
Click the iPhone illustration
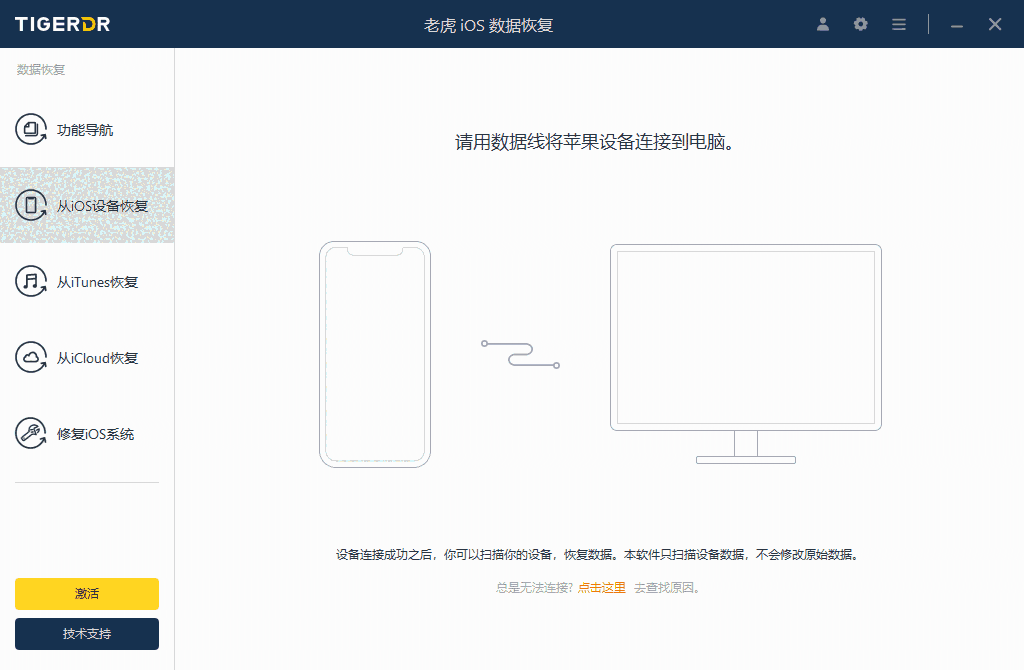pyautogui.click(x=375, y=355)
